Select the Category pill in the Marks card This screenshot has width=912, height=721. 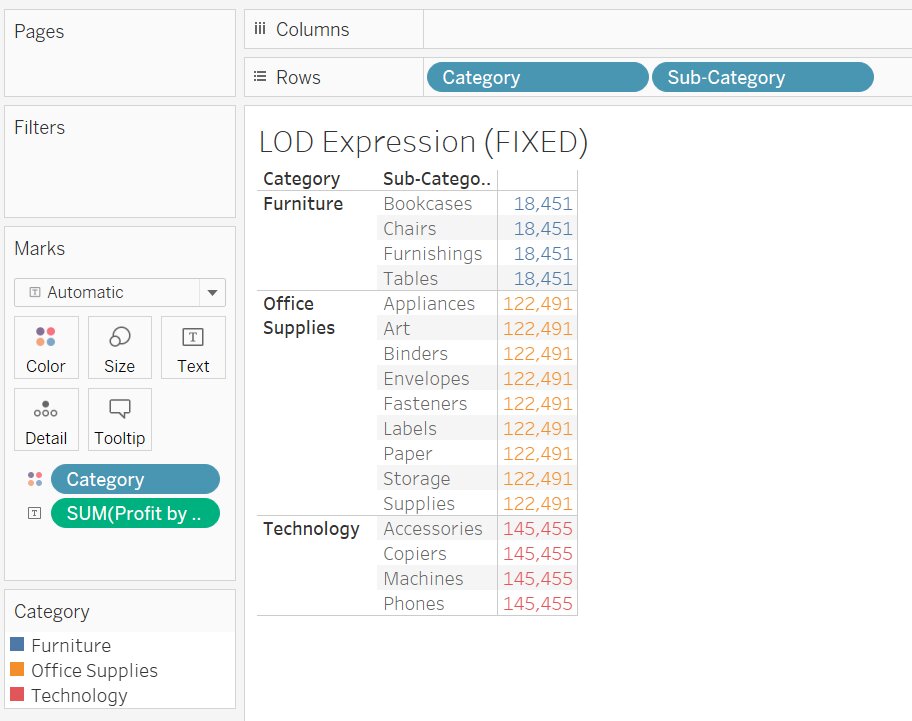point(135,479)
